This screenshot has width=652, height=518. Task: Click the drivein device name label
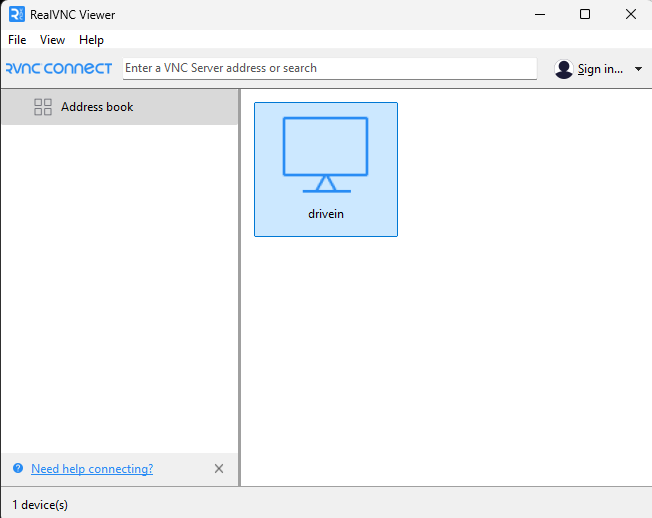tap(326, 214)
